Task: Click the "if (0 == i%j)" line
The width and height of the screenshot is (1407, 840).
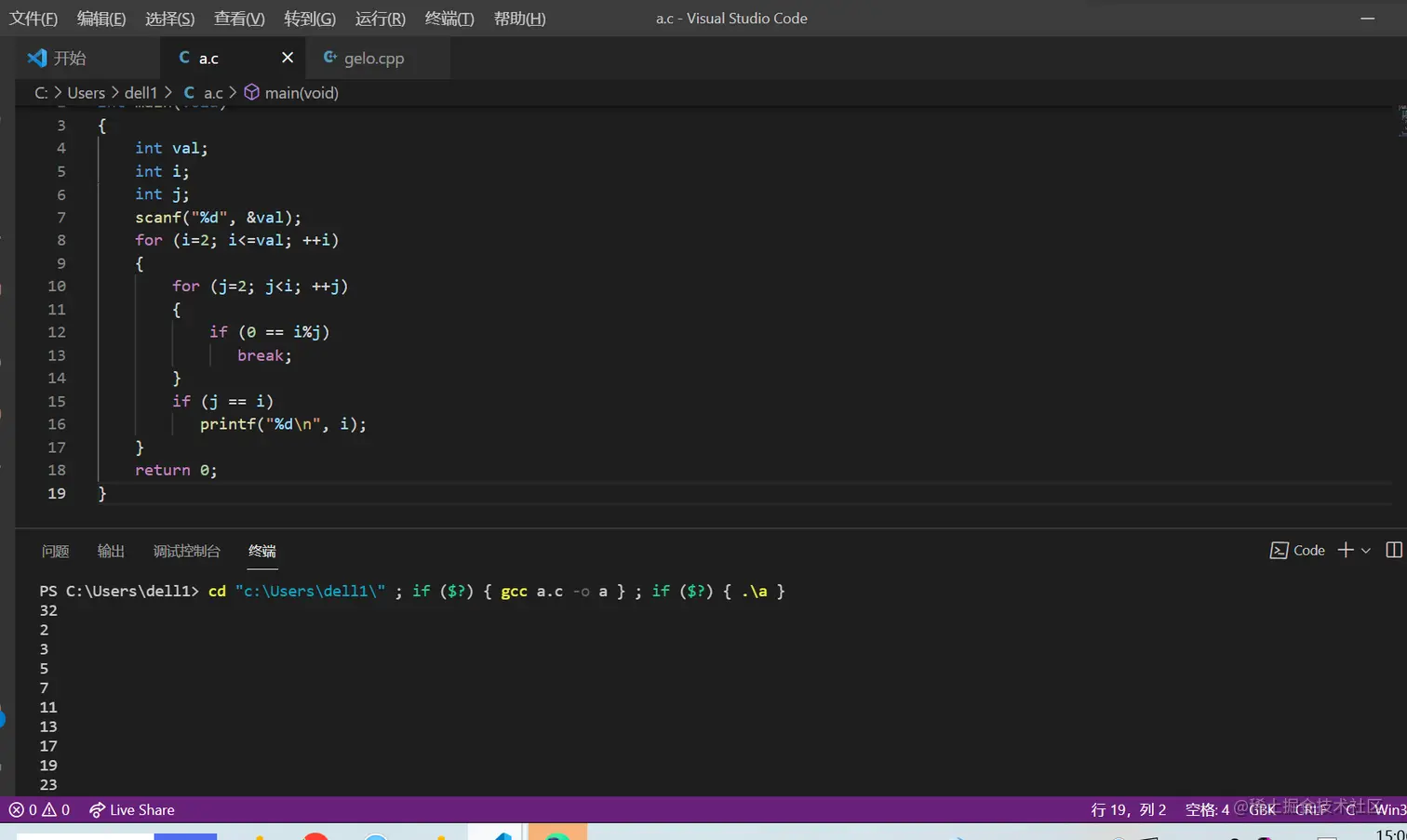Action: pyautogui.click(x=270, y=332)
